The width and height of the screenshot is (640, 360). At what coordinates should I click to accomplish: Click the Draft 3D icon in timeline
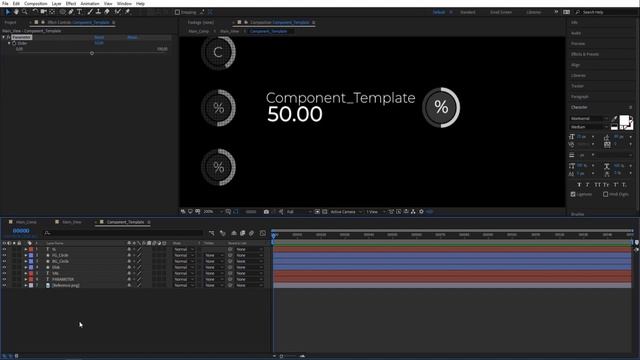222,233
